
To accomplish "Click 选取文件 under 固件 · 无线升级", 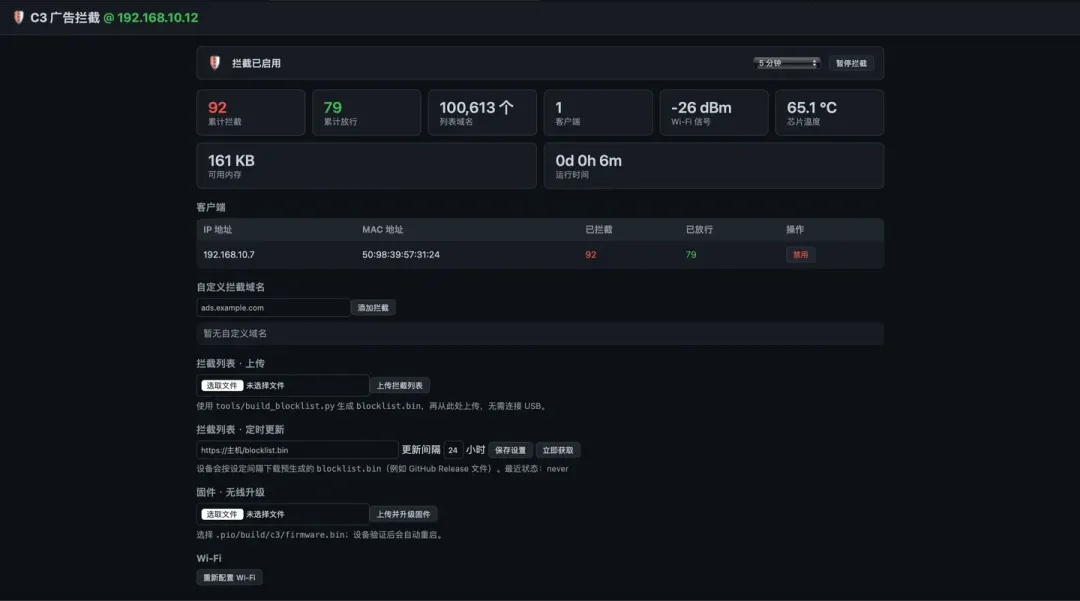I will tap(222, 514).
